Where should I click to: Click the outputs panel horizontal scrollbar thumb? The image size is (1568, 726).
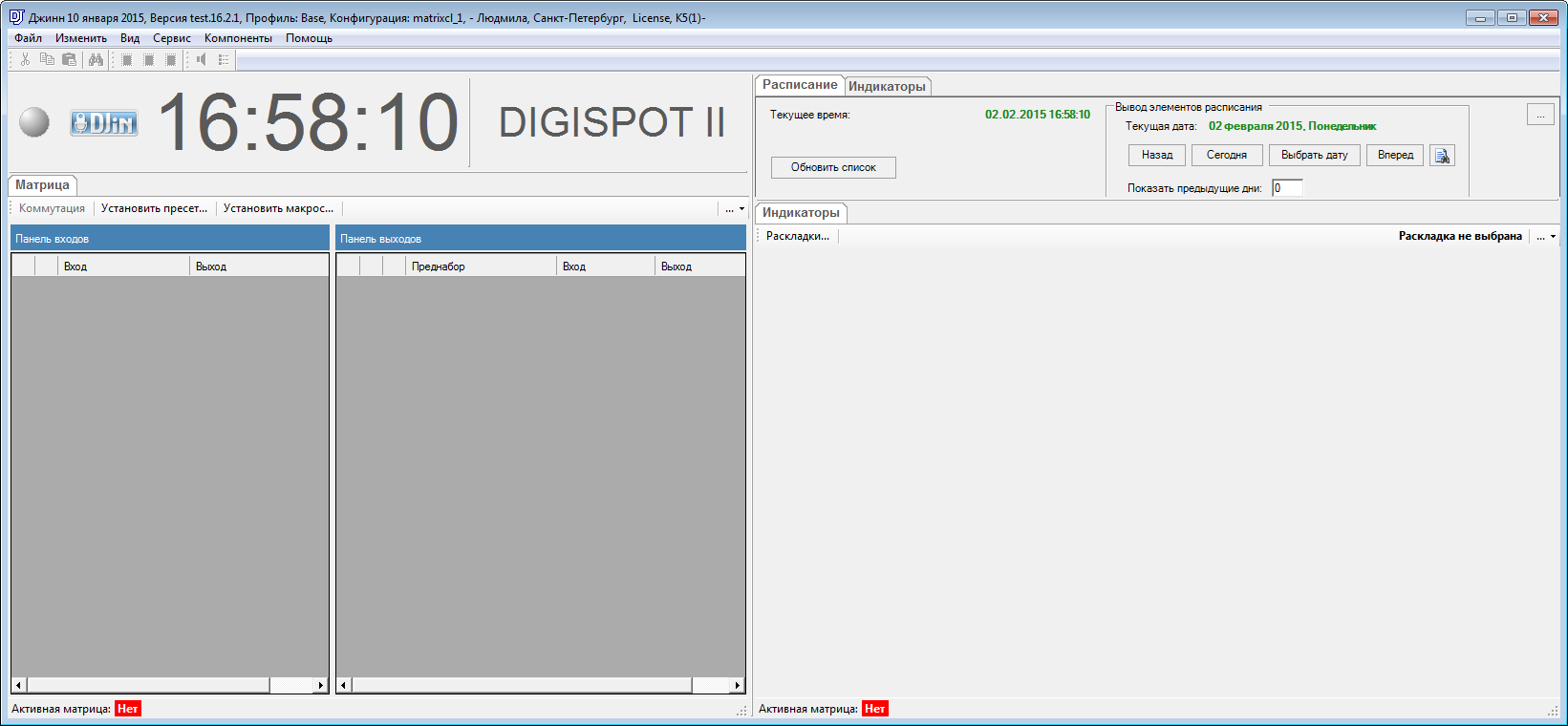point(522,685)
